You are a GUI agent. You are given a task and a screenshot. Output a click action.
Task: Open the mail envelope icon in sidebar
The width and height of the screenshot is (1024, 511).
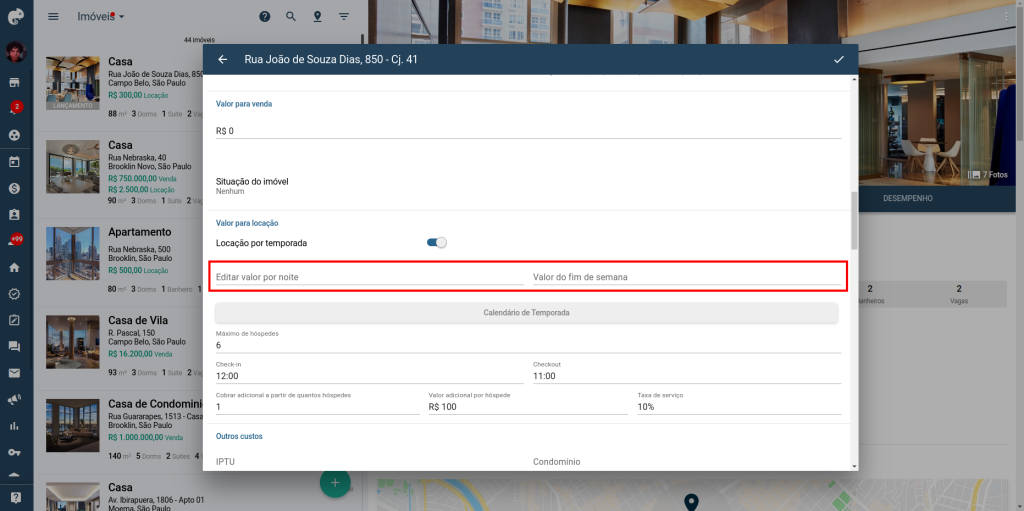[14, 373]
